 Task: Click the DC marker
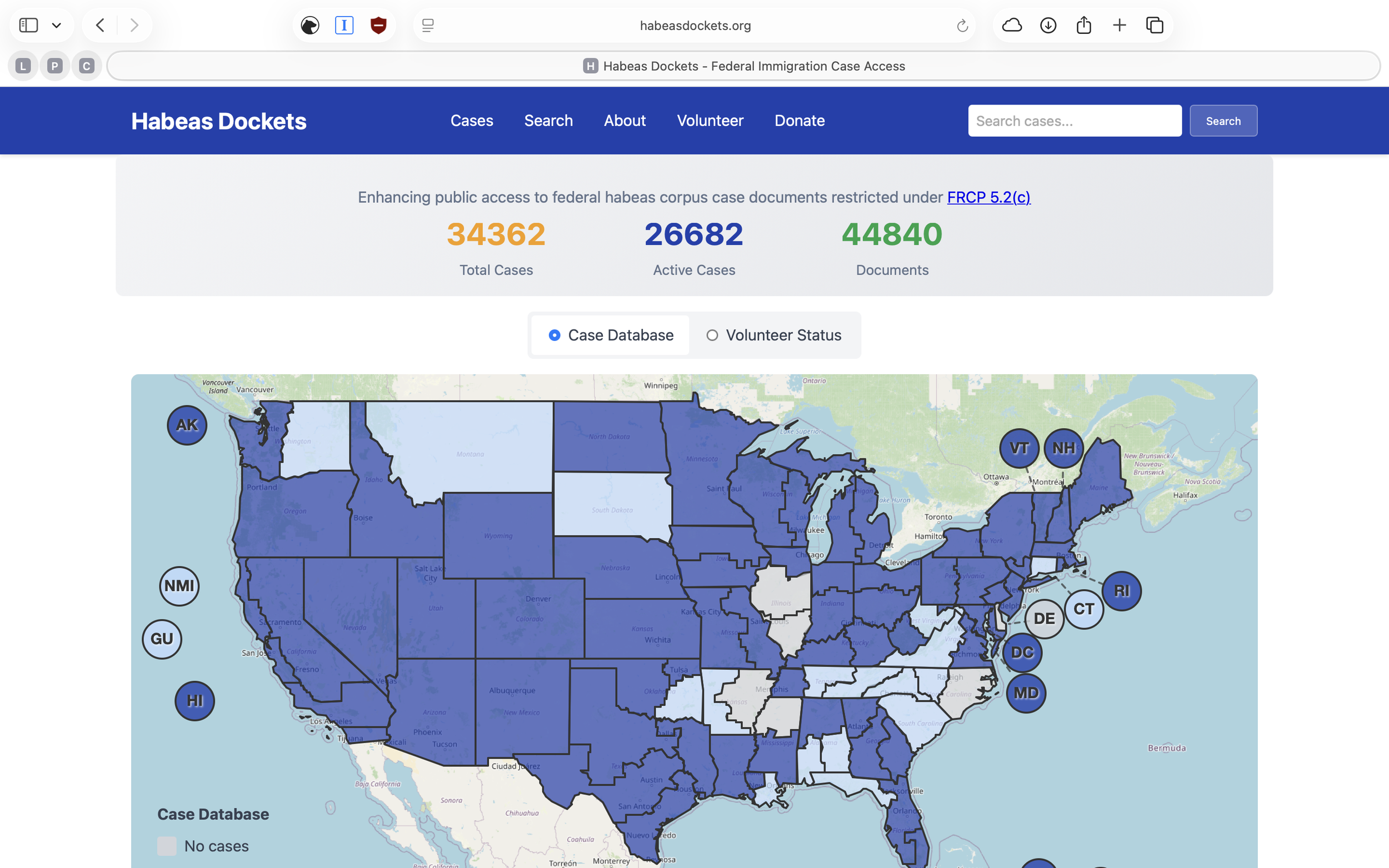[x=1022, y=653]
